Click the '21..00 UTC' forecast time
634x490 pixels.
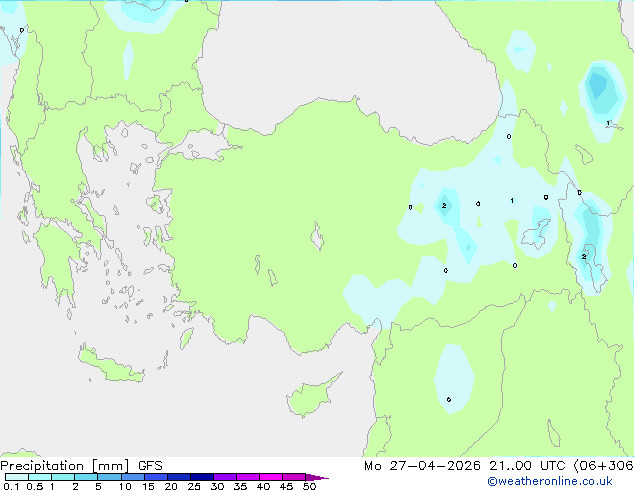527,466
